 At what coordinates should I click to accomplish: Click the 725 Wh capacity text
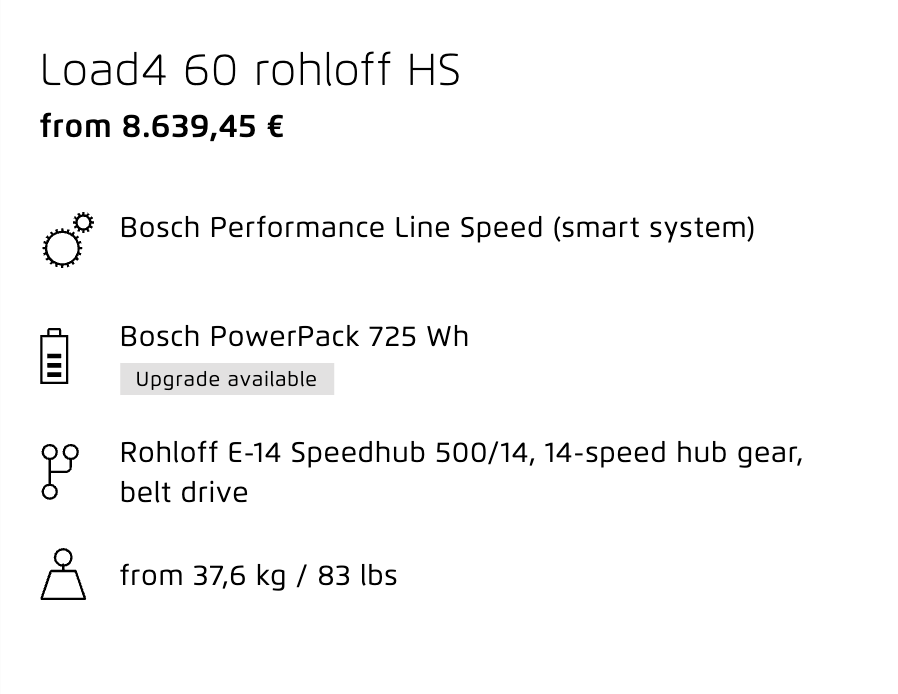pyautogui.click(x=419, y=336)
